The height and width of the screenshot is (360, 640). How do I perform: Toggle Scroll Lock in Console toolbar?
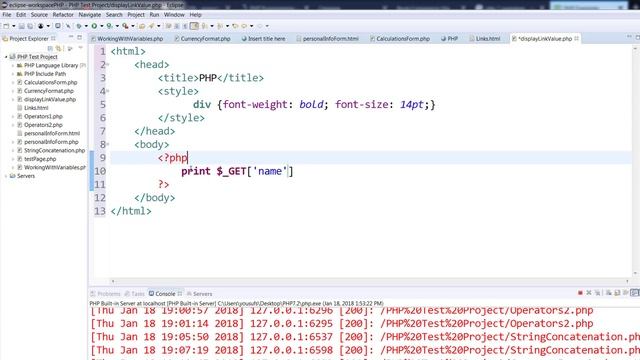(x=617, y=293)
